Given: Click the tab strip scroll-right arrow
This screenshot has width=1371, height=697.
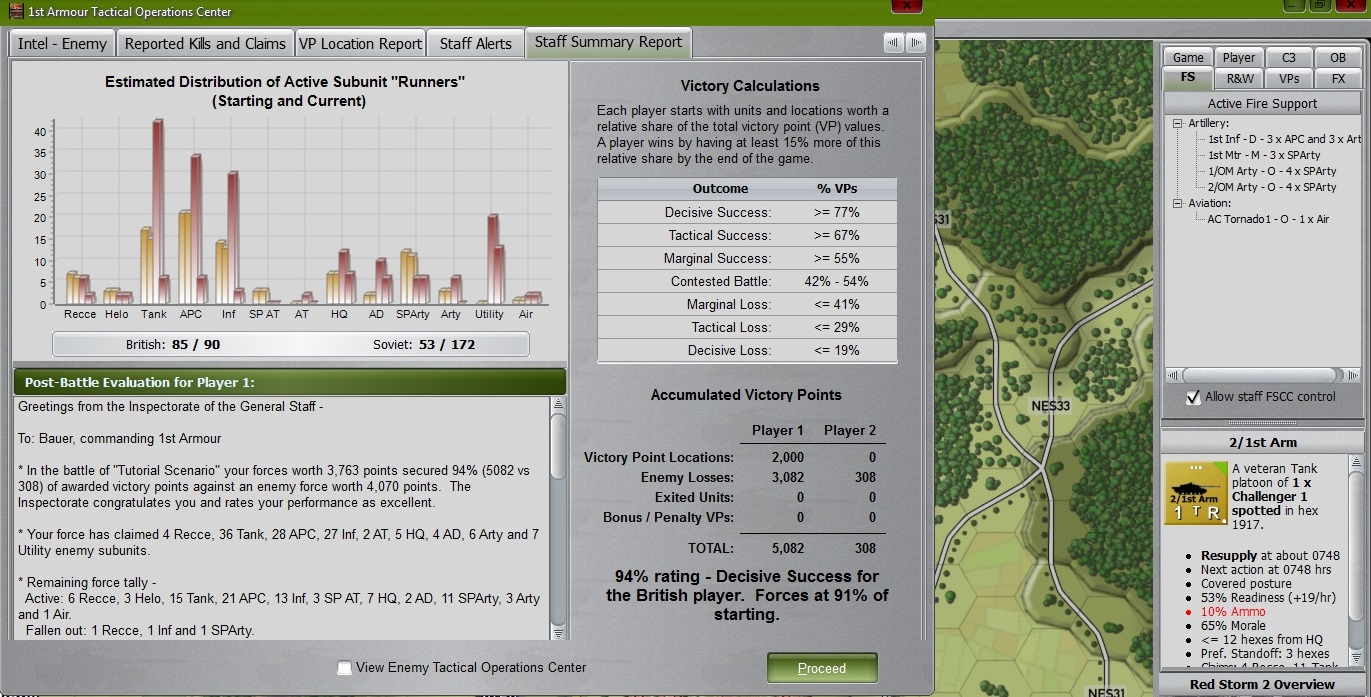Looking at the screenshot, I should pos(915,42).
